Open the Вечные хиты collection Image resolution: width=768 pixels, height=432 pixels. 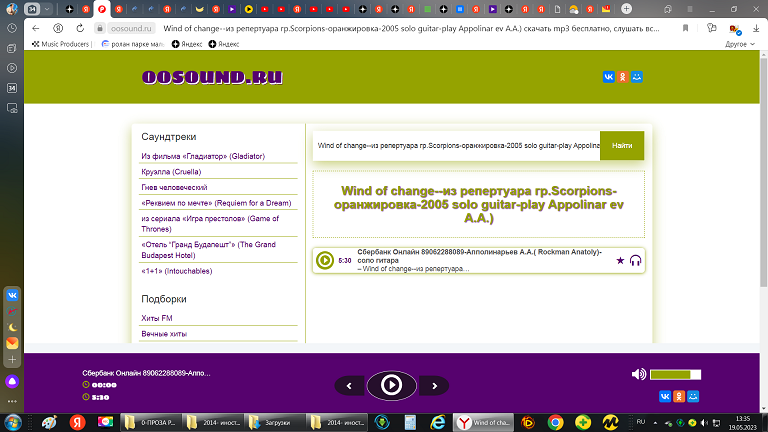pos(164,334)
